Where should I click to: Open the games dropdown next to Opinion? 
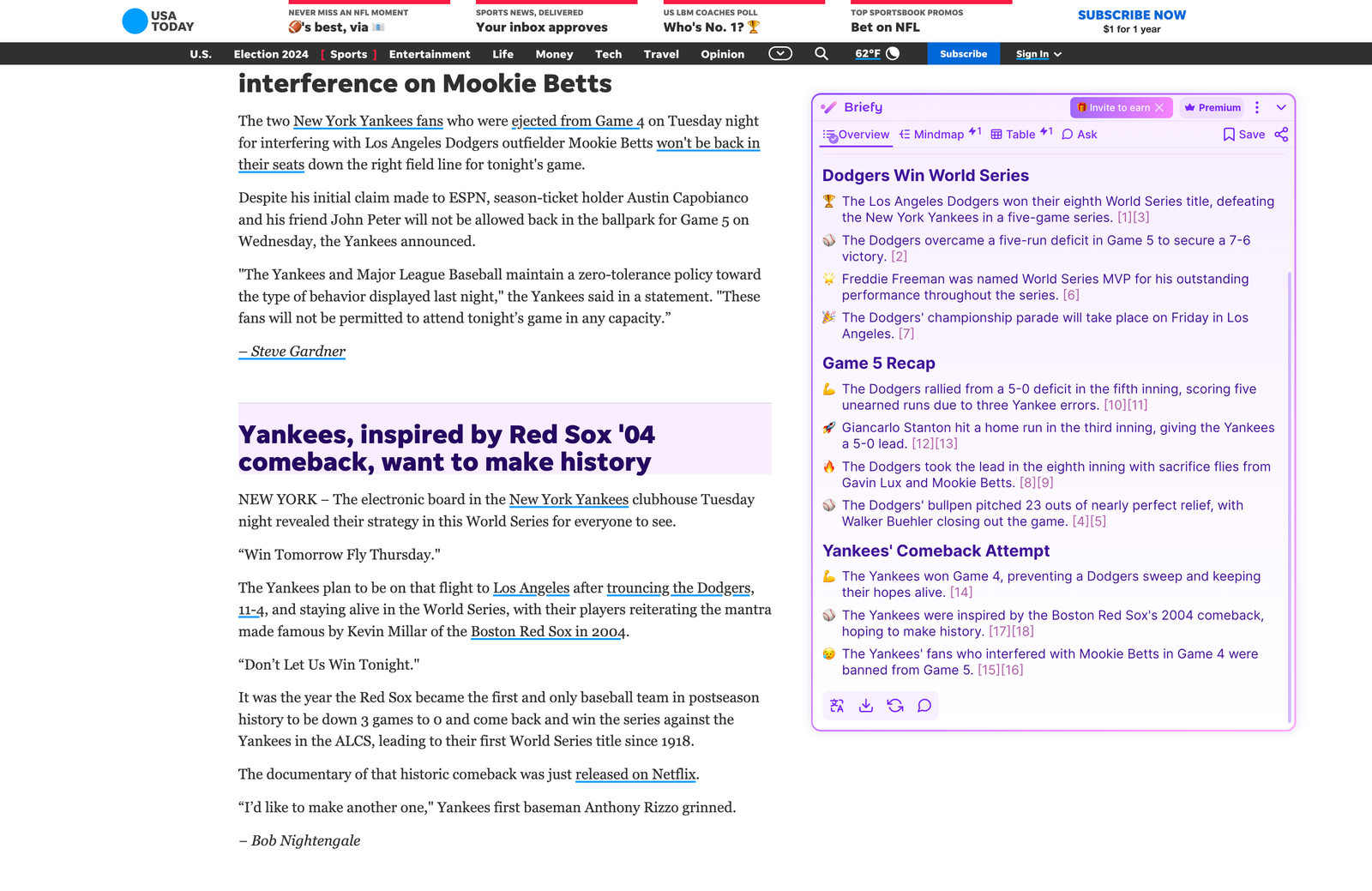pos(779,53)
